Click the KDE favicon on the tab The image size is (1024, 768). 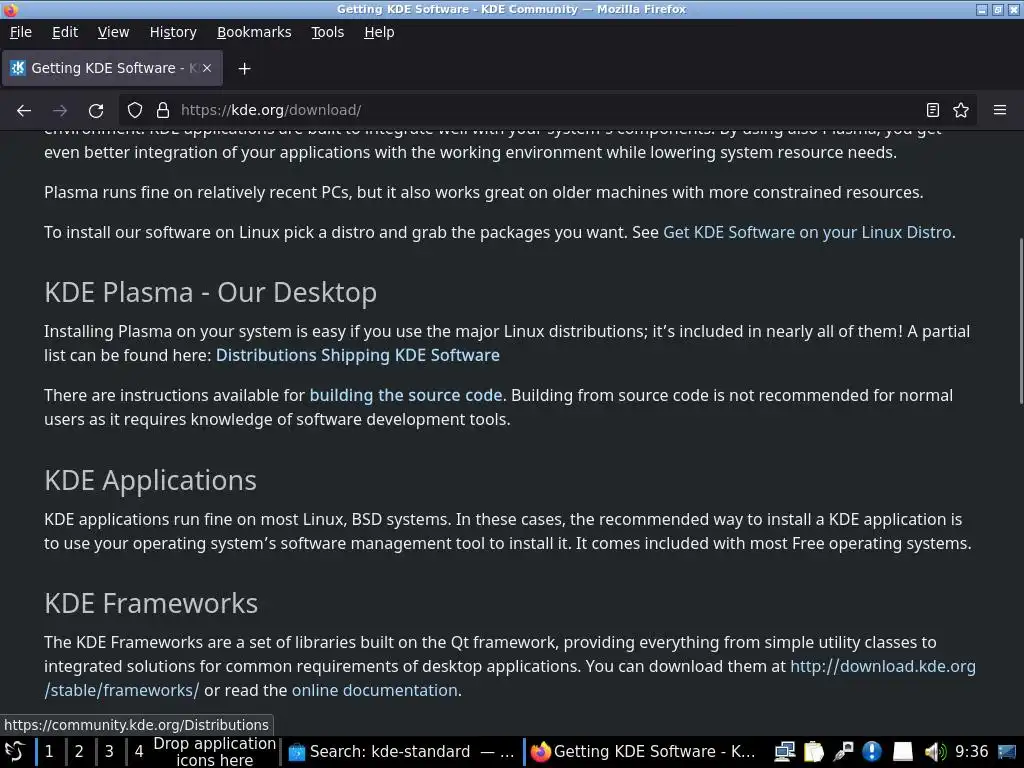click(x=18, y=68)
